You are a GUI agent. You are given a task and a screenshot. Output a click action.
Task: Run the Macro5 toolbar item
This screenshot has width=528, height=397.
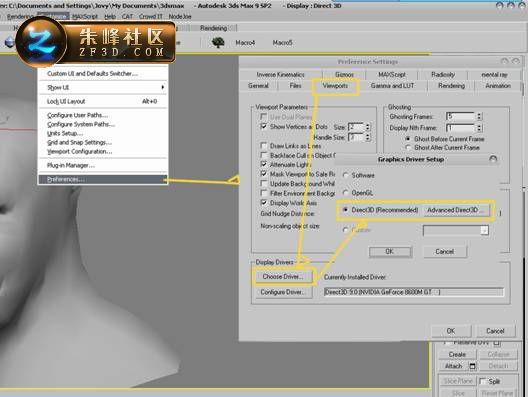point(282,43)
